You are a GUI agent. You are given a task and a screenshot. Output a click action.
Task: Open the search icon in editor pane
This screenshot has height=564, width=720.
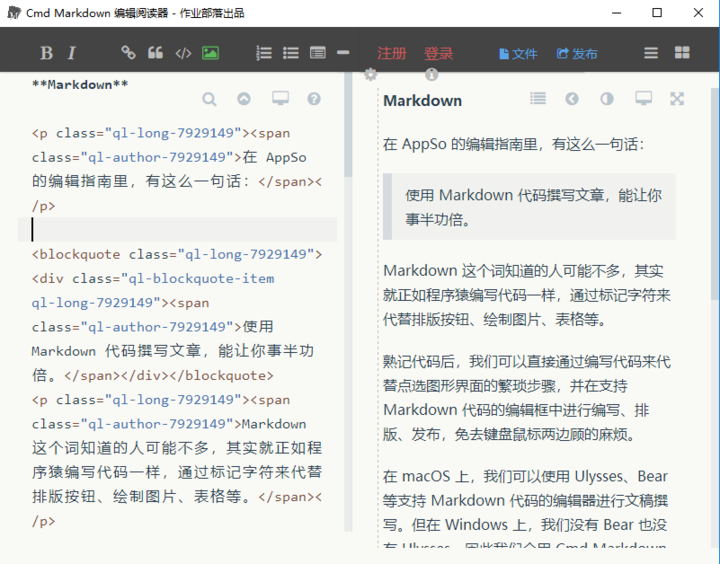coord(209,99)
